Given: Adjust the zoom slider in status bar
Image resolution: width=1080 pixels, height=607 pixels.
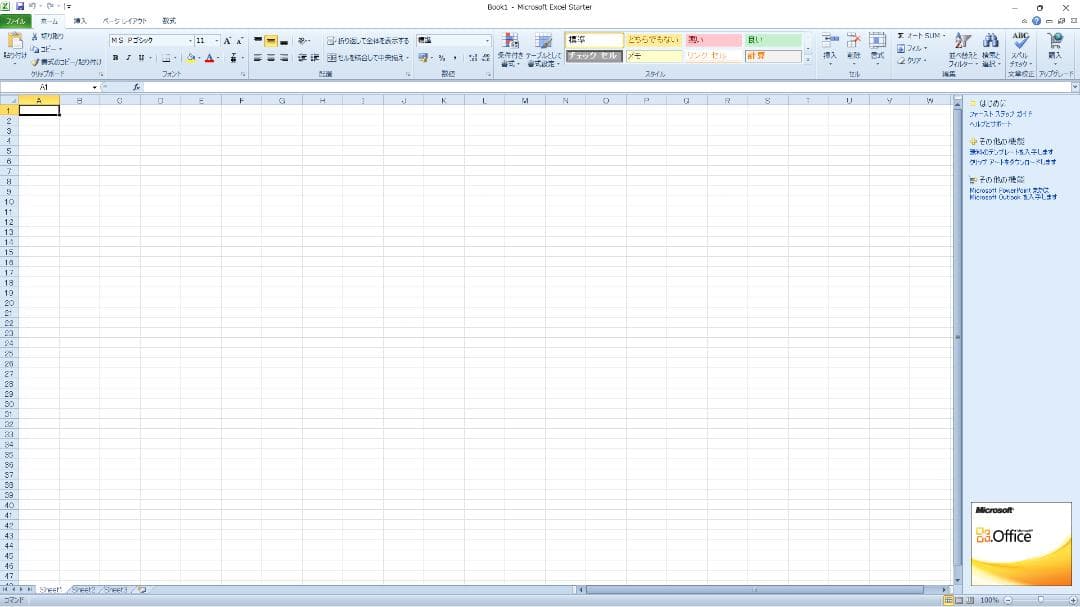Looking at the screenshot, I should pos(1039,600).
